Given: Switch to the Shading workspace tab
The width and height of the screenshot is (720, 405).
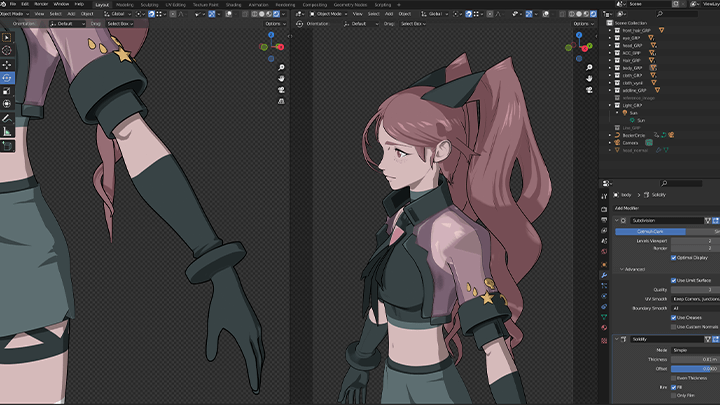Looking at the screenshot, I should 233,5.
